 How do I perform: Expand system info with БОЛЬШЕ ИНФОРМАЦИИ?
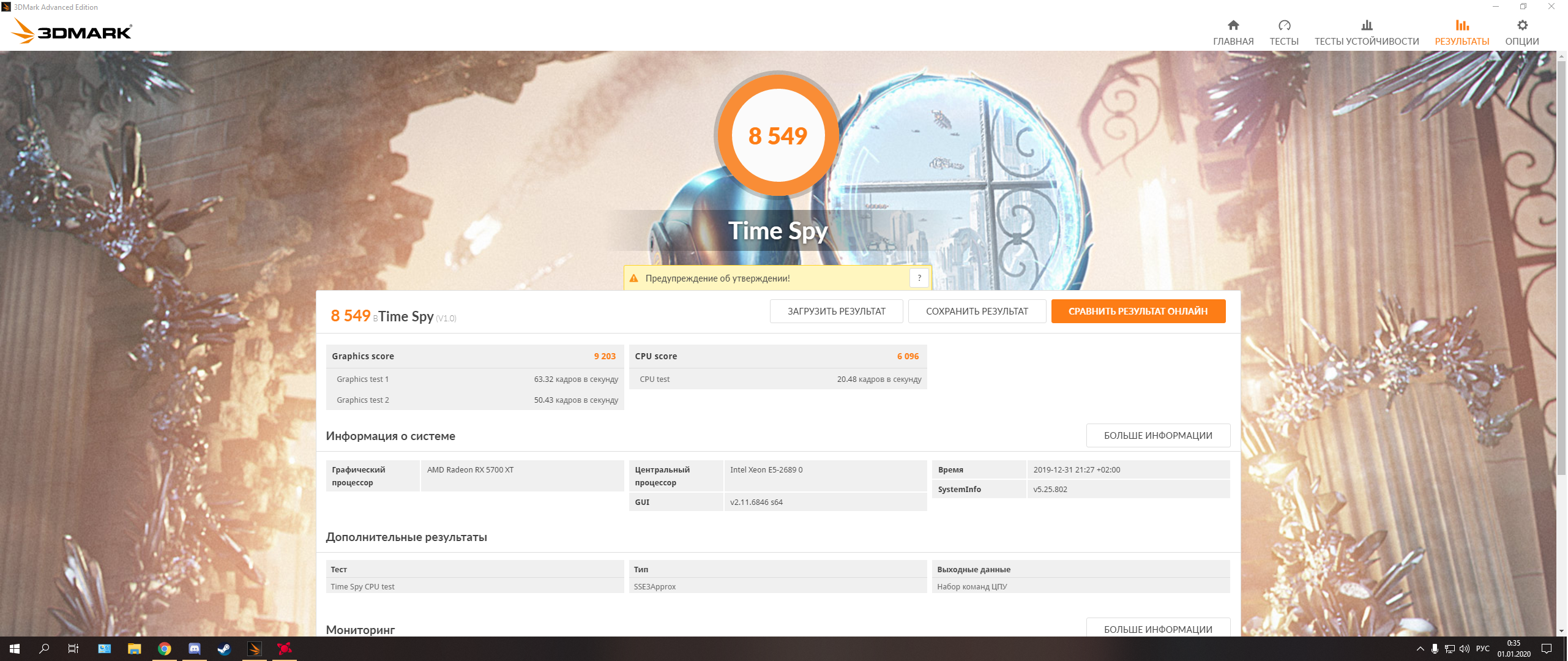[1157, 435]
